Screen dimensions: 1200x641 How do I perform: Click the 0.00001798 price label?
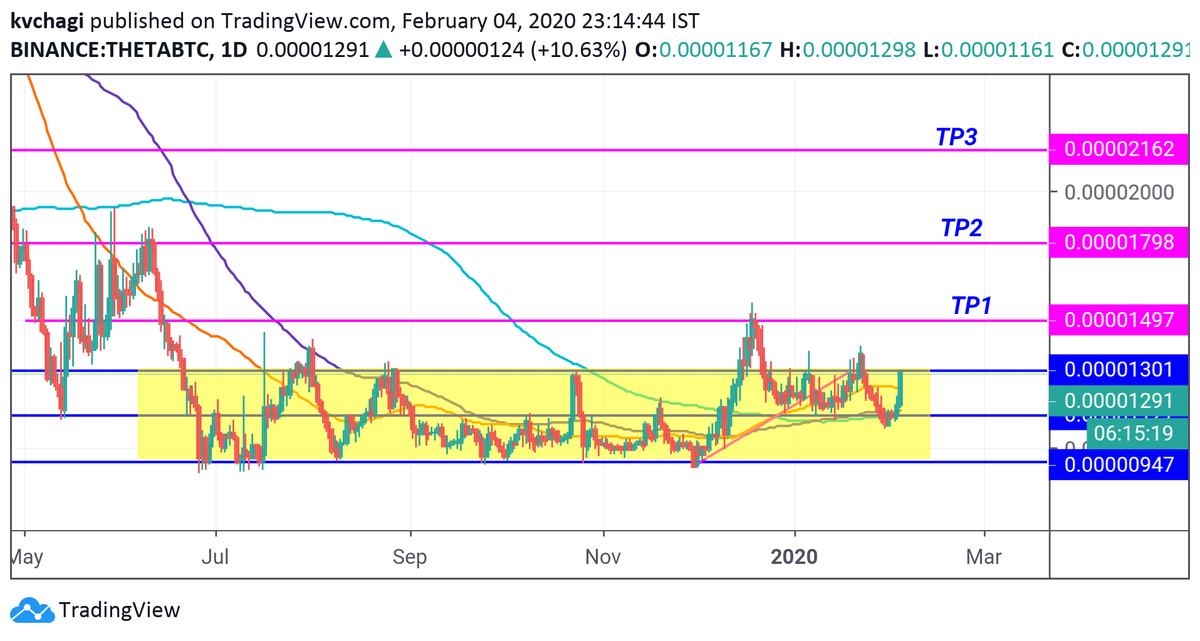1119,242
